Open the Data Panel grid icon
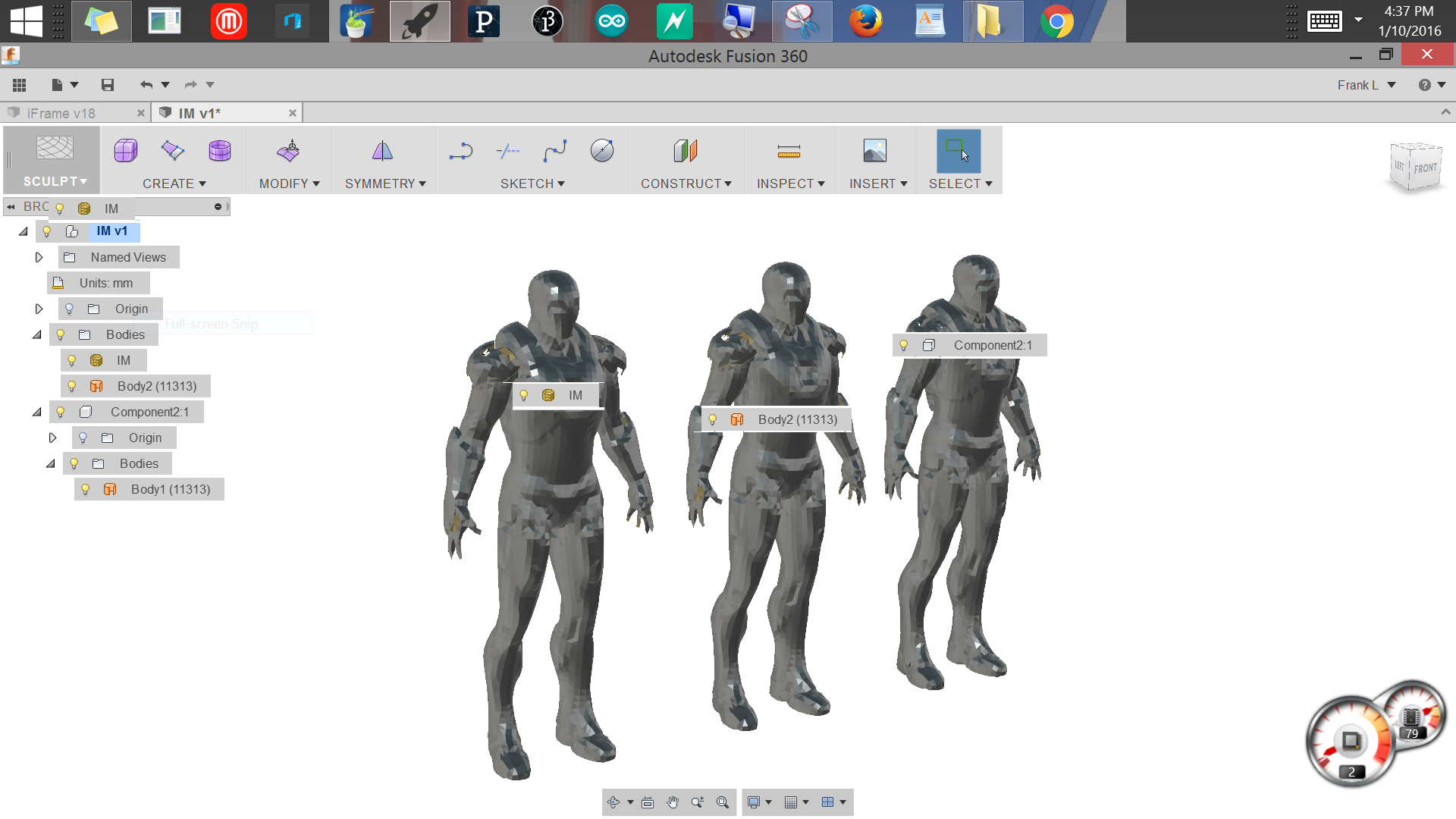Image resolution: width=1456 pixels, height=819 pixels. coord(20,85)
